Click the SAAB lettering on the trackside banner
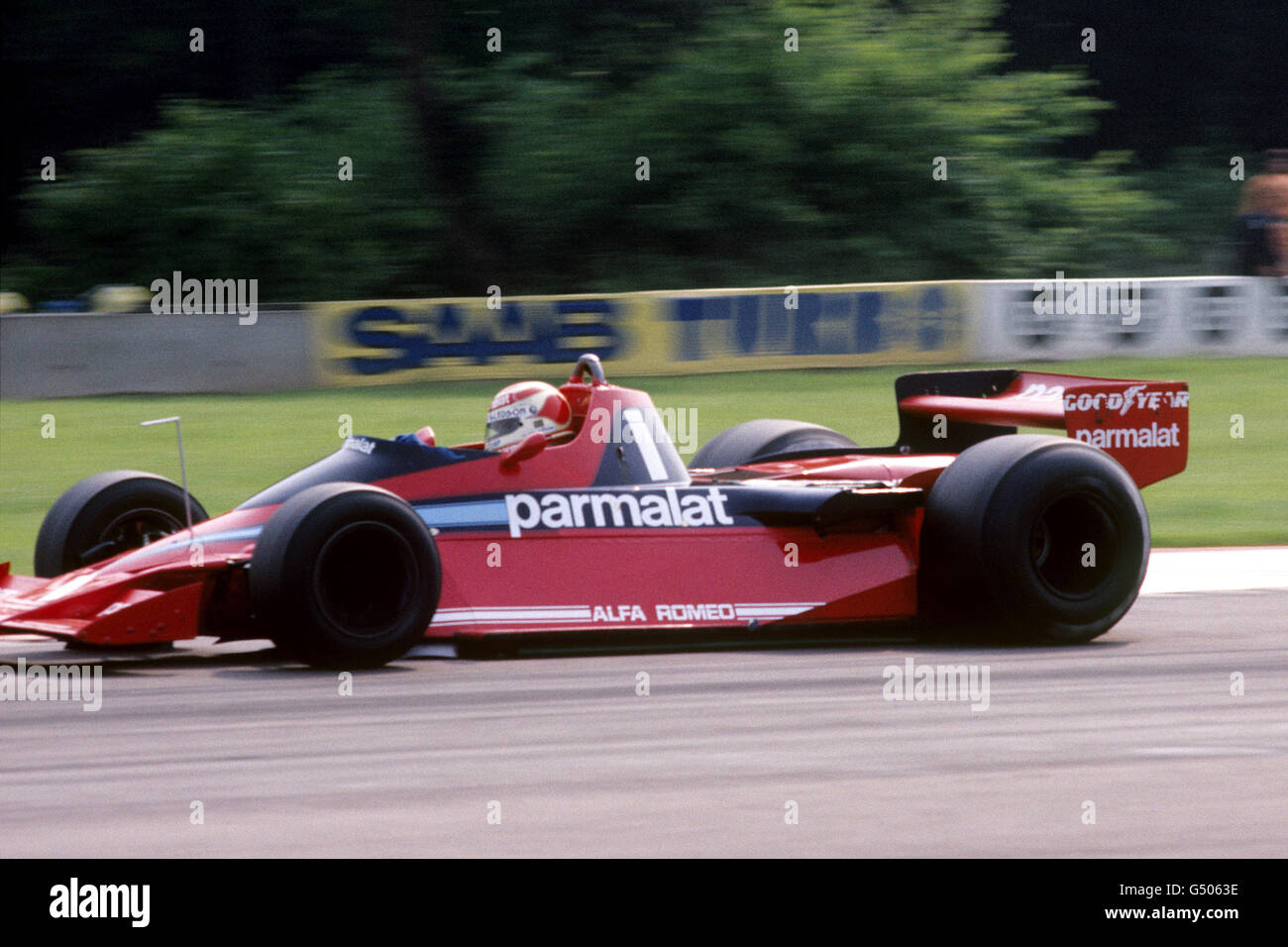This screenshot has height=947, width=1288. click(x=482, y=333)
